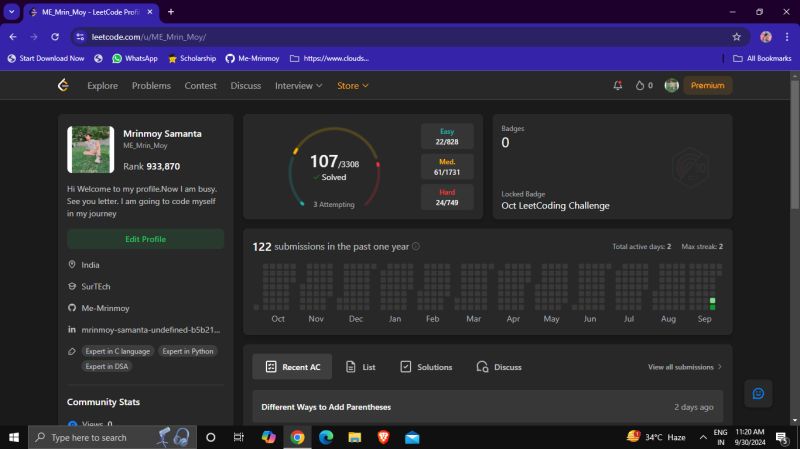The image size is (800, 449).
Task: Open Start Download Now bookmark
Action: (45, 58)
